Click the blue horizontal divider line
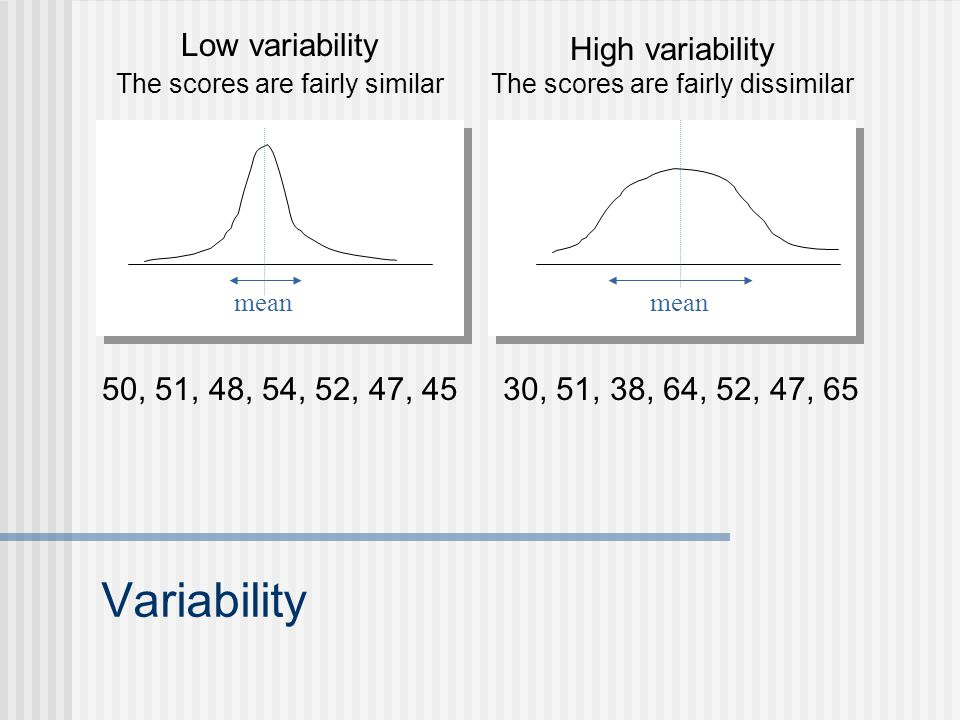Screen dimensions: 960x720 [x=365, y=537]
